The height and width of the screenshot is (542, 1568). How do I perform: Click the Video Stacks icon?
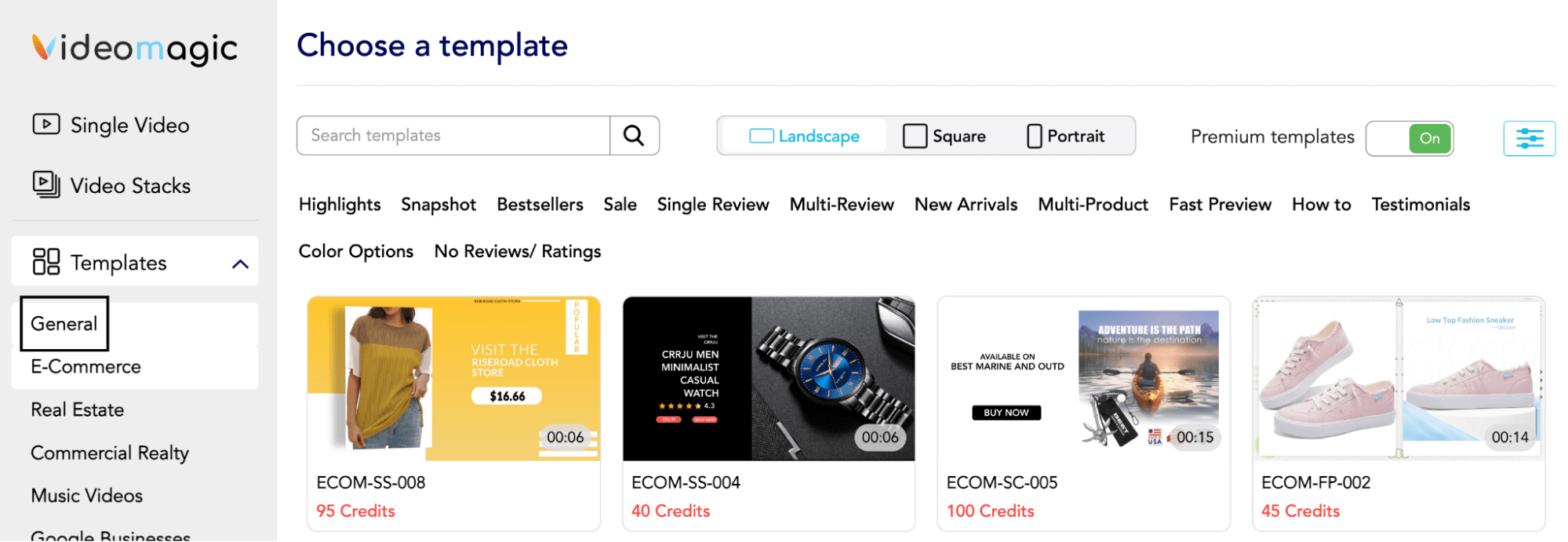[x=46, y=184]
